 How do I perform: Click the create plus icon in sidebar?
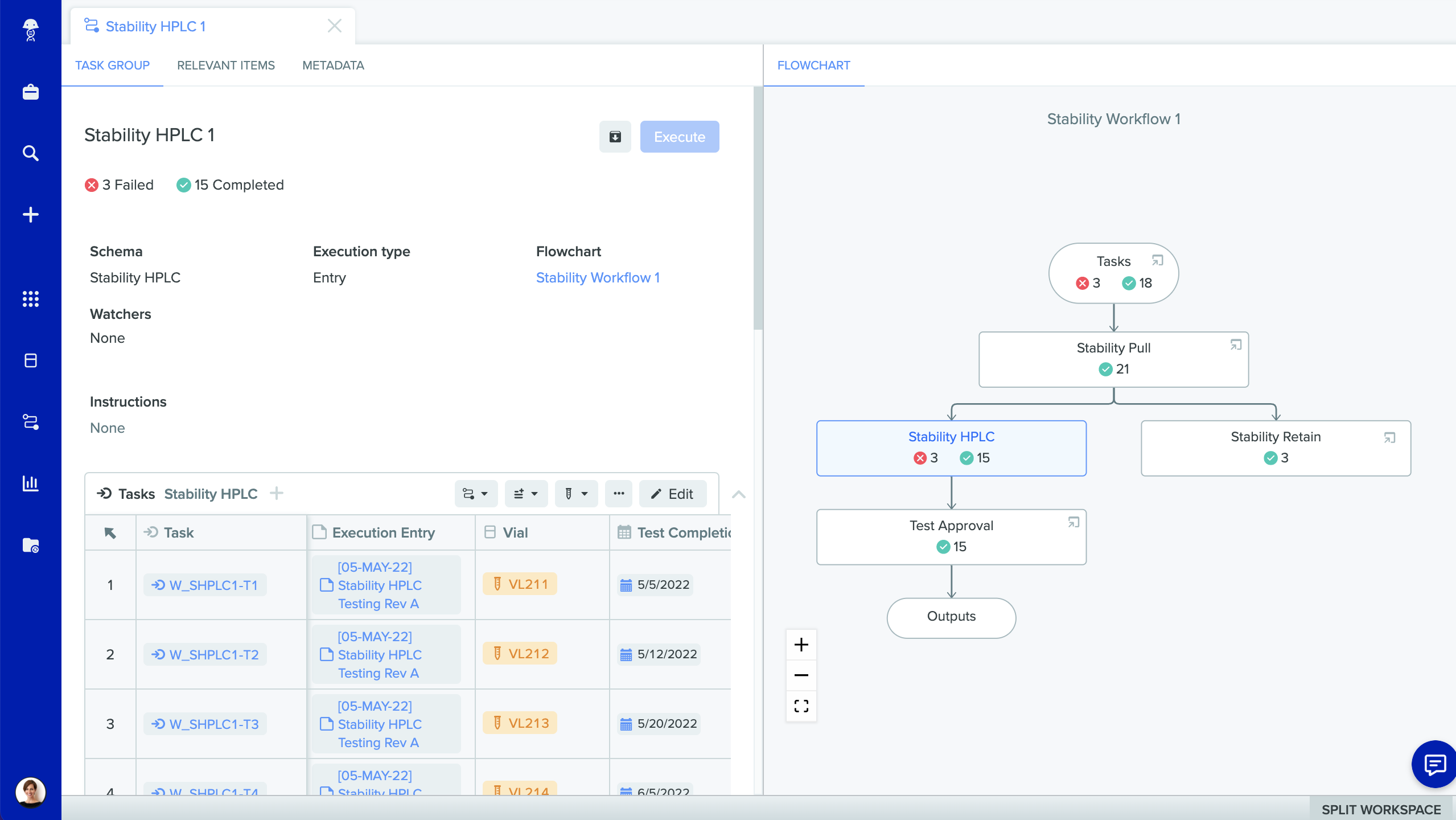point(31,215)
